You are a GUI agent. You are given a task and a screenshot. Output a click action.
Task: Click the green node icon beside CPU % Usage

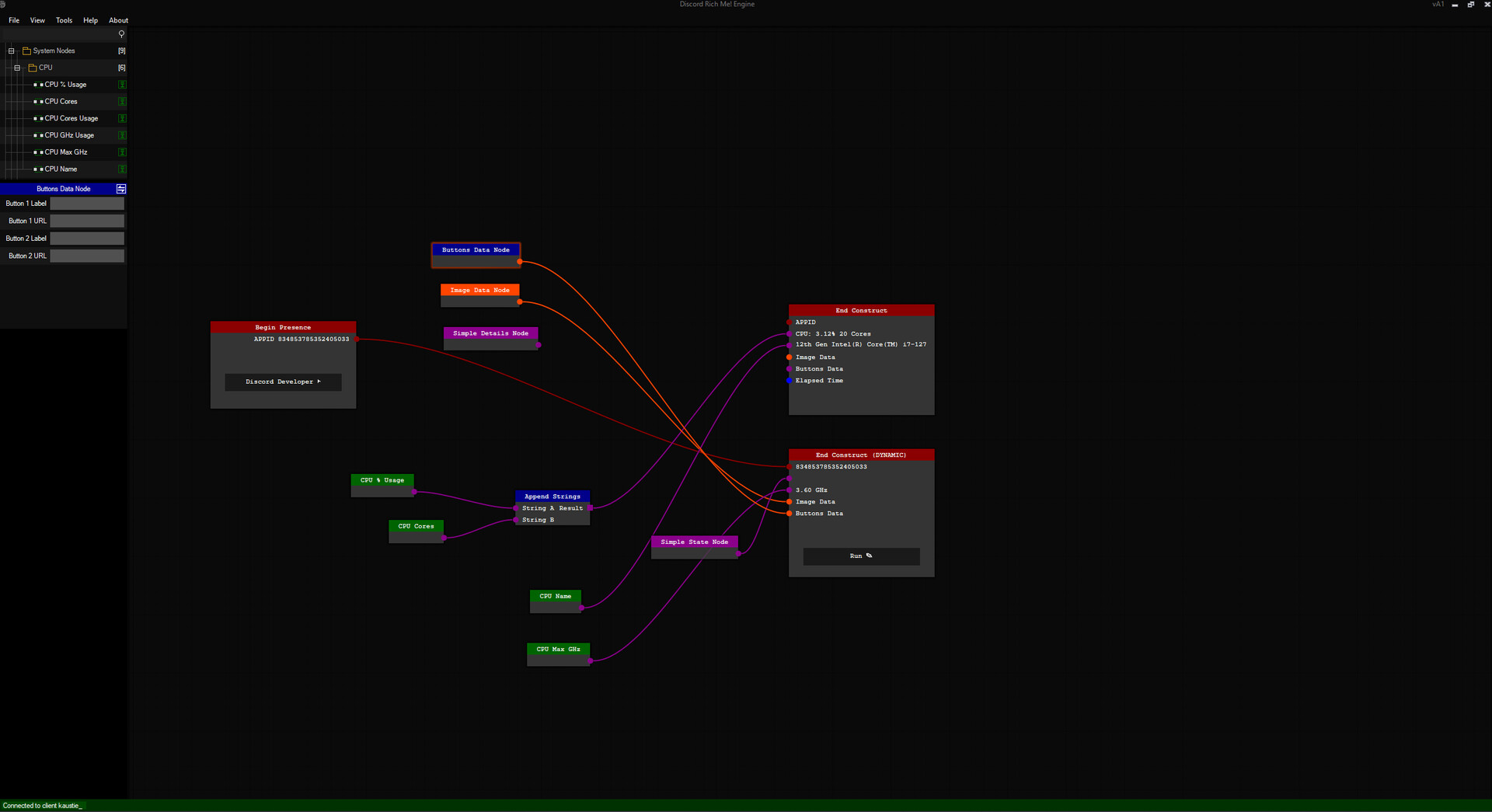(122, 84)
